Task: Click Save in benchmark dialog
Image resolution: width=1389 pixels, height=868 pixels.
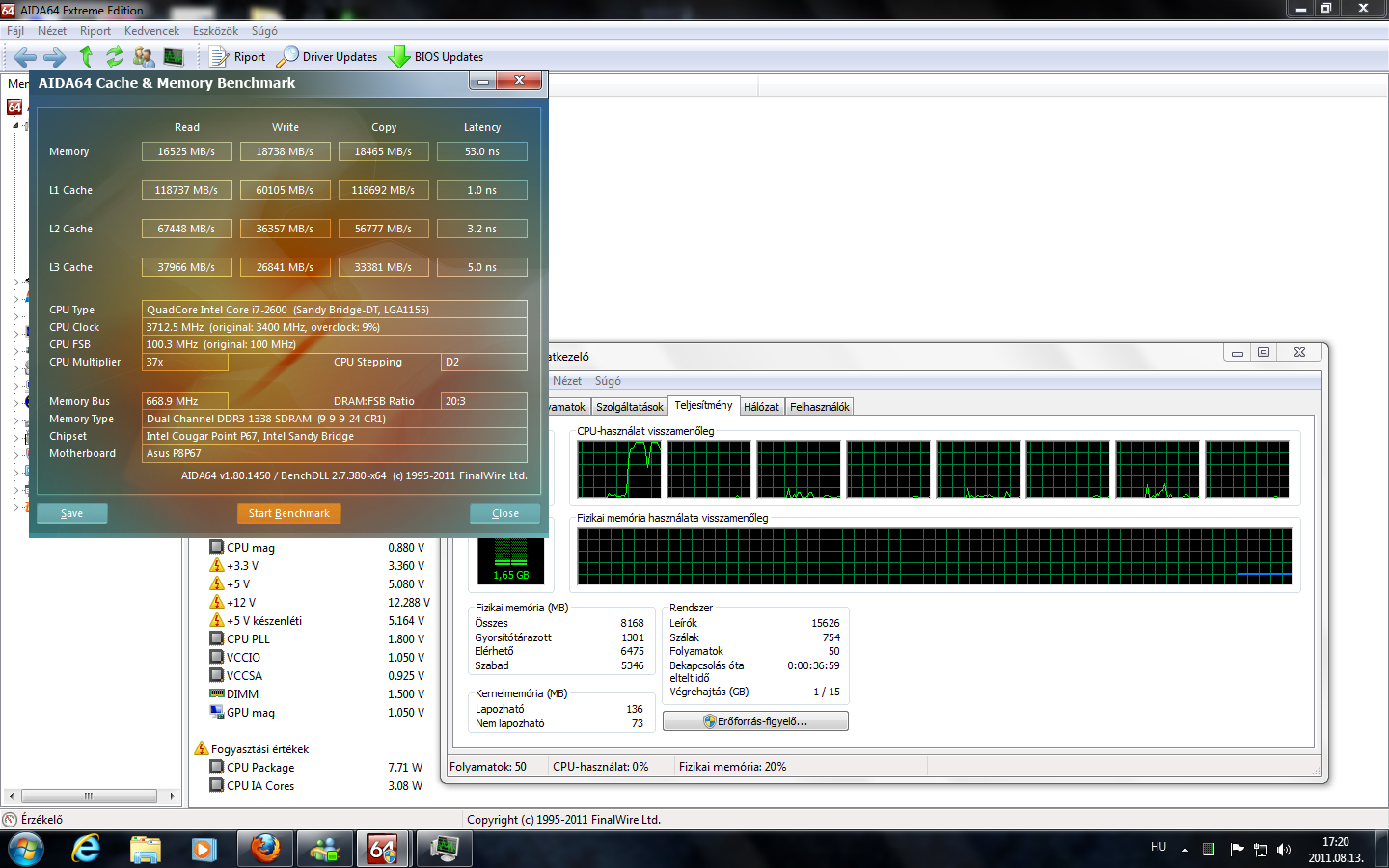Action: pyautogui.click(x=72, y=513)
